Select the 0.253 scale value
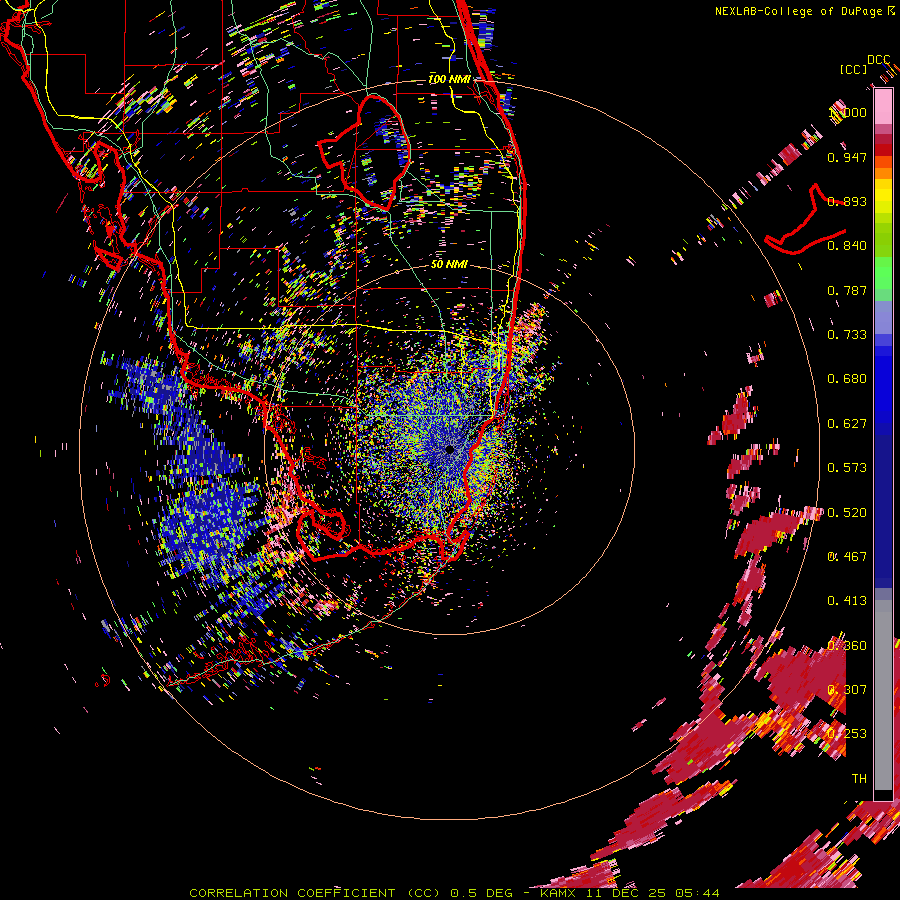Image resolution: width=900 pixels, height=900 pixels. click(847, 734)
